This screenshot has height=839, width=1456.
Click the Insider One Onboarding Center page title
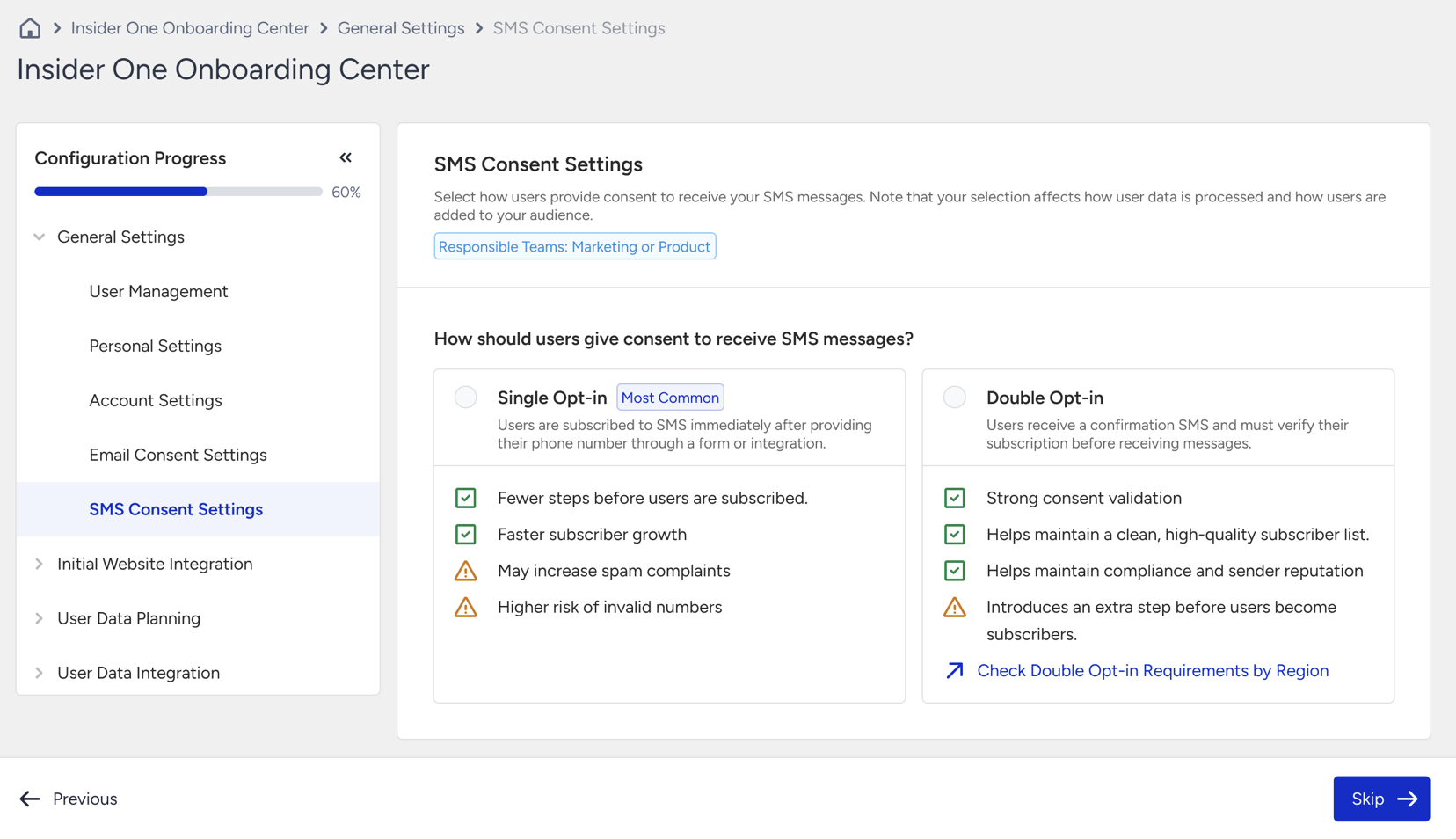click(223, 69)
